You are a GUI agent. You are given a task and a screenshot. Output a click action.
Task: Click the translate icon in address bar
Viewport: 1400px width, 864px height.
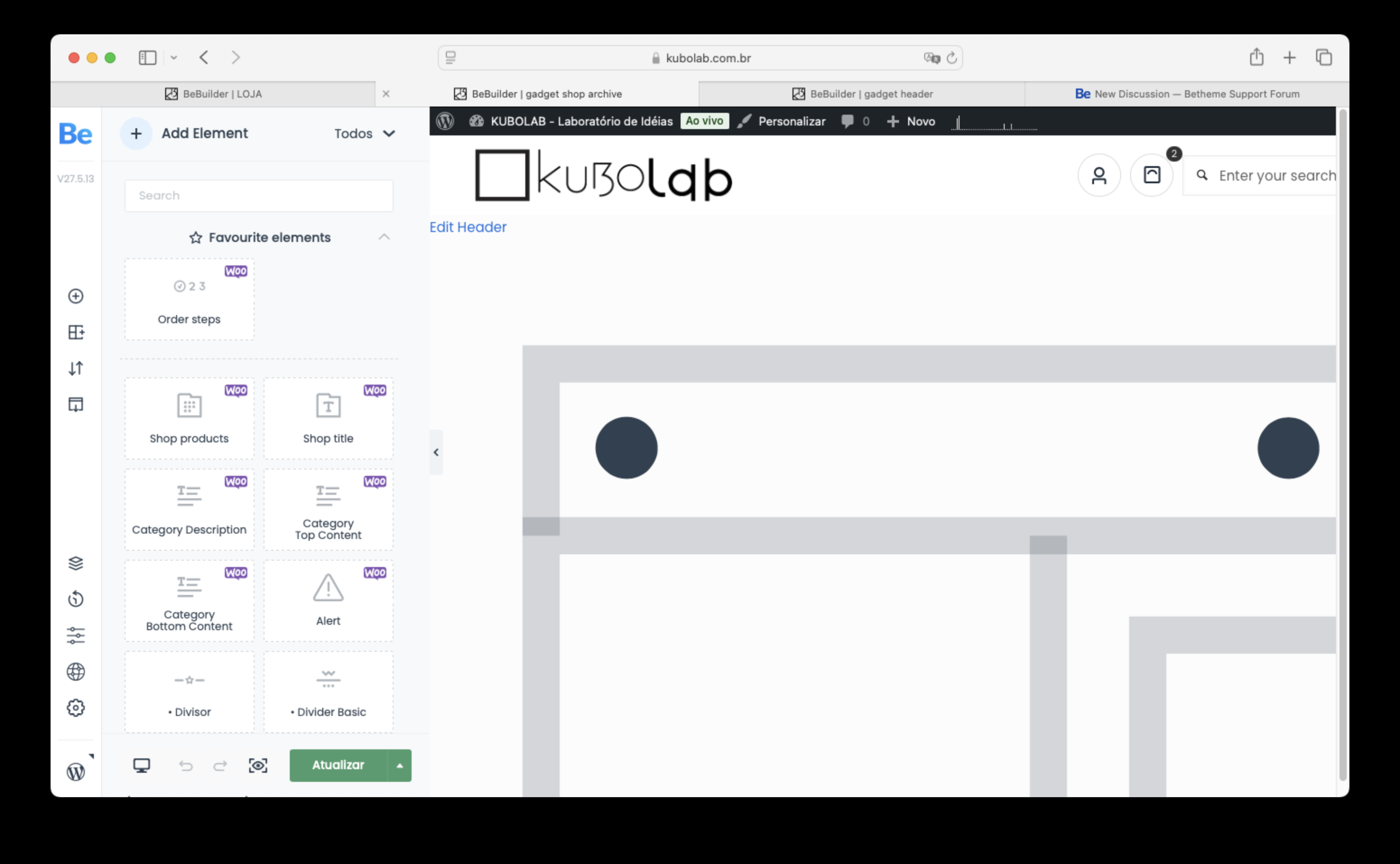(x=932, y=58)
